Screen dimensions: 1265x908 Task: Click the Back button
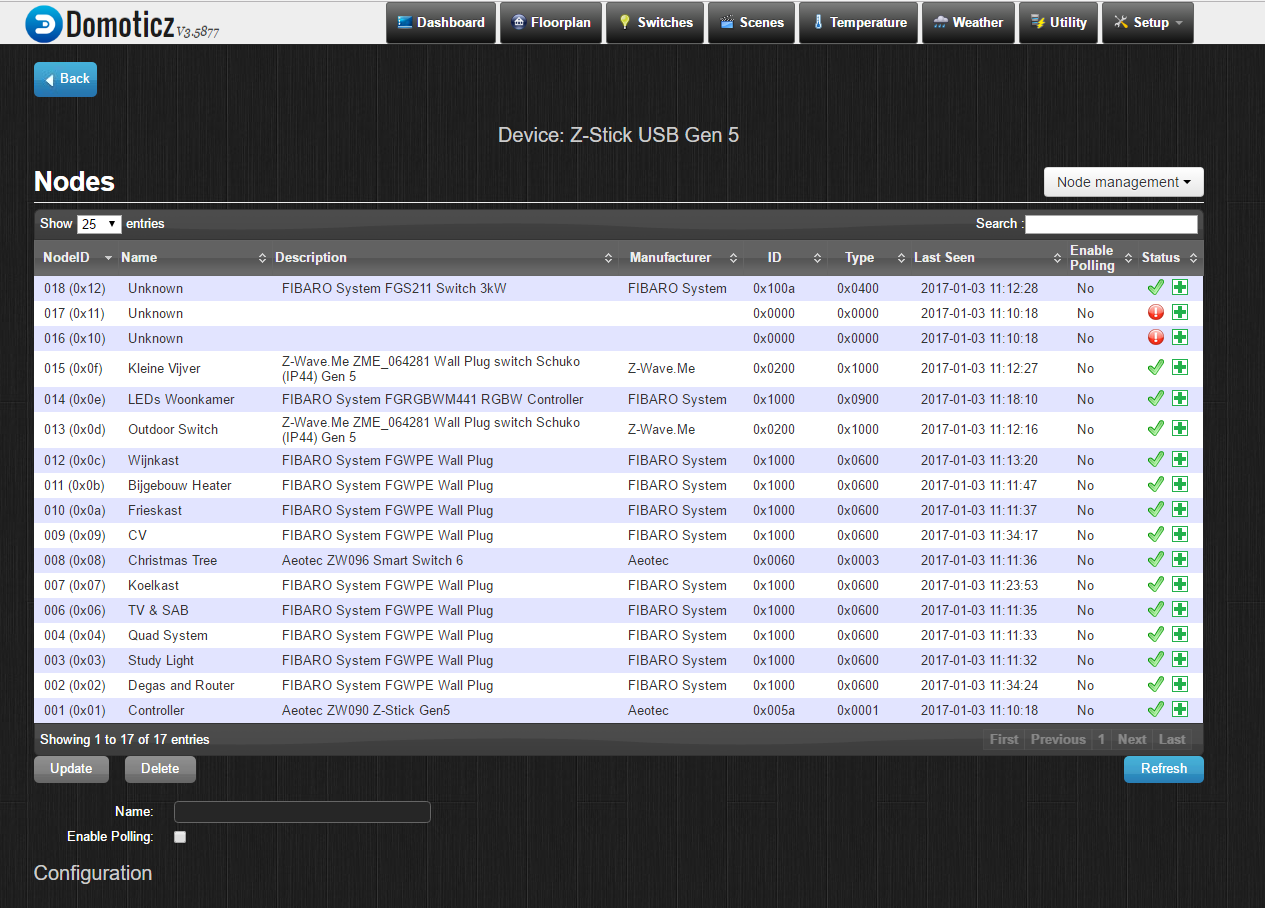(65, 79)
